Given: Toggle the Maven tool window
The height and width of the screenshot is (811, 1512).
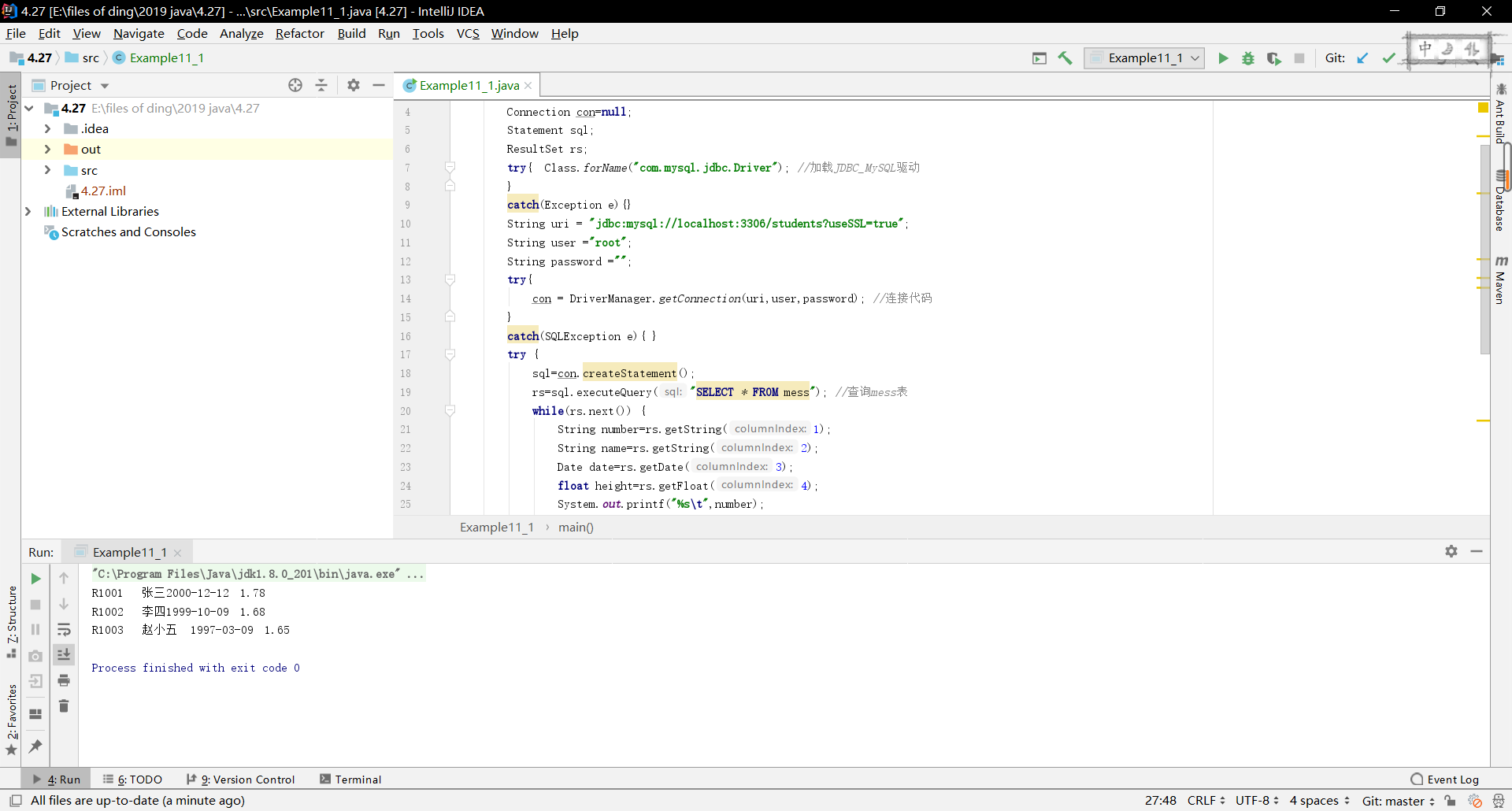Looking at the screenshot, I should point(1501,280).
